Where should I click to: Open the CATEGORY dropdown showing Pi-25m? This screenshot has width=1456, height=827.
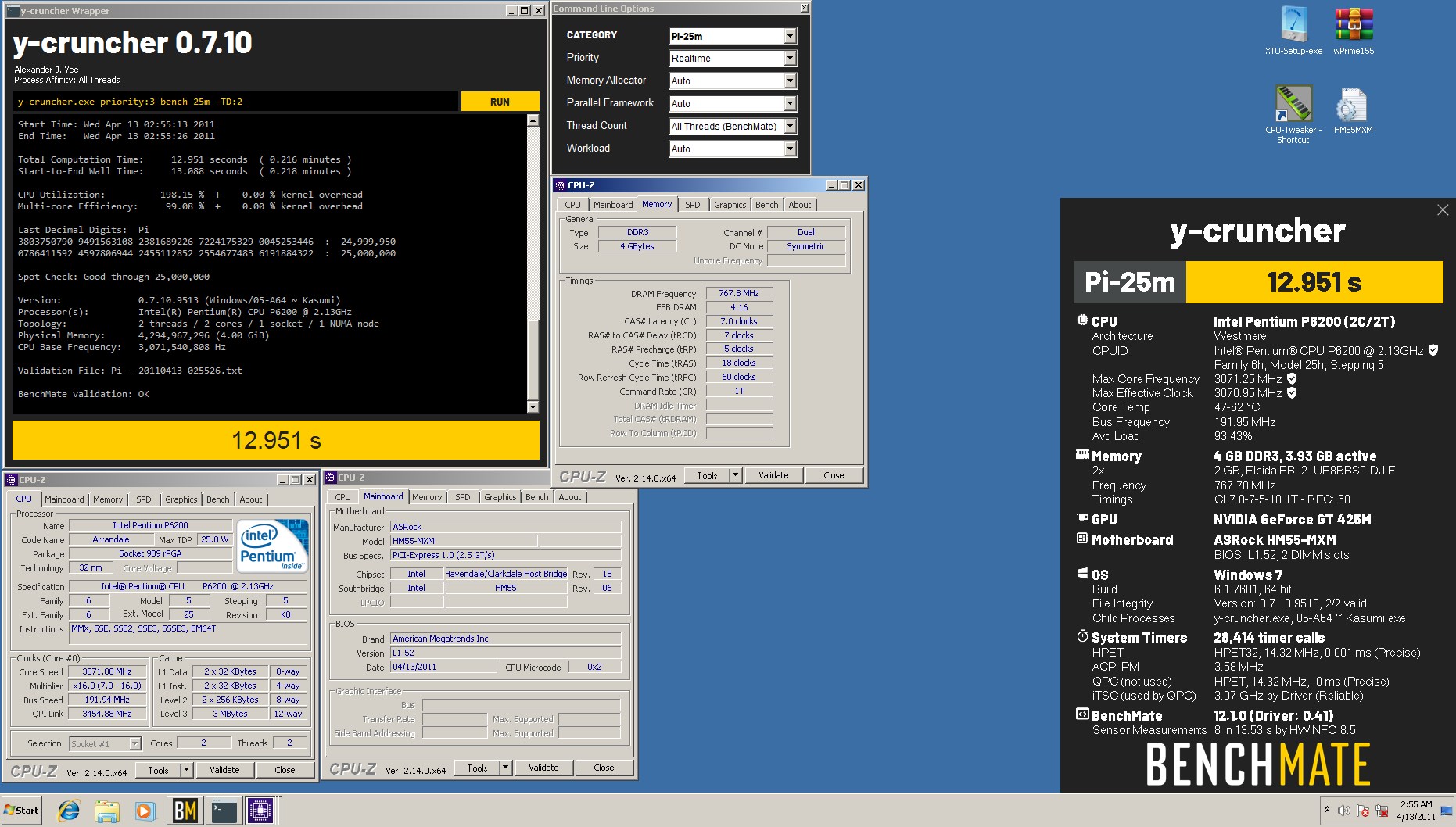733,36
